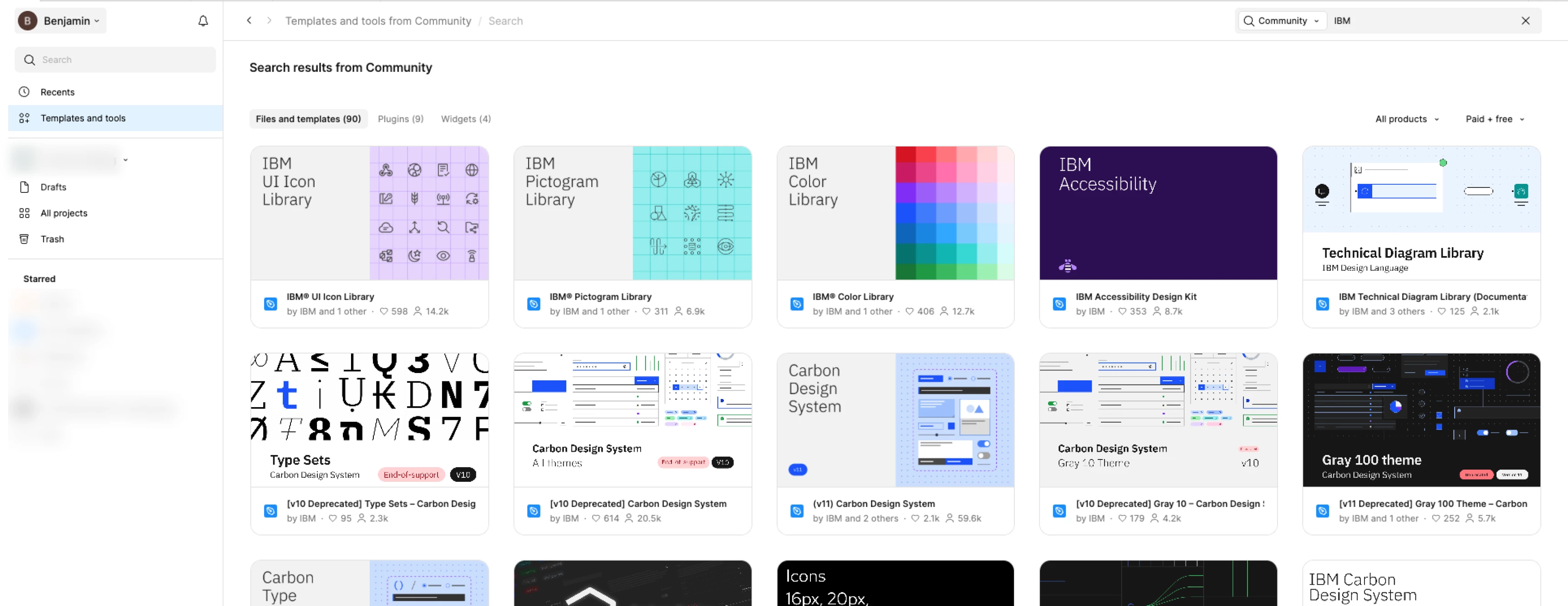Open the IBM Pictogram Library thumbnail

[x=632, y=213]
